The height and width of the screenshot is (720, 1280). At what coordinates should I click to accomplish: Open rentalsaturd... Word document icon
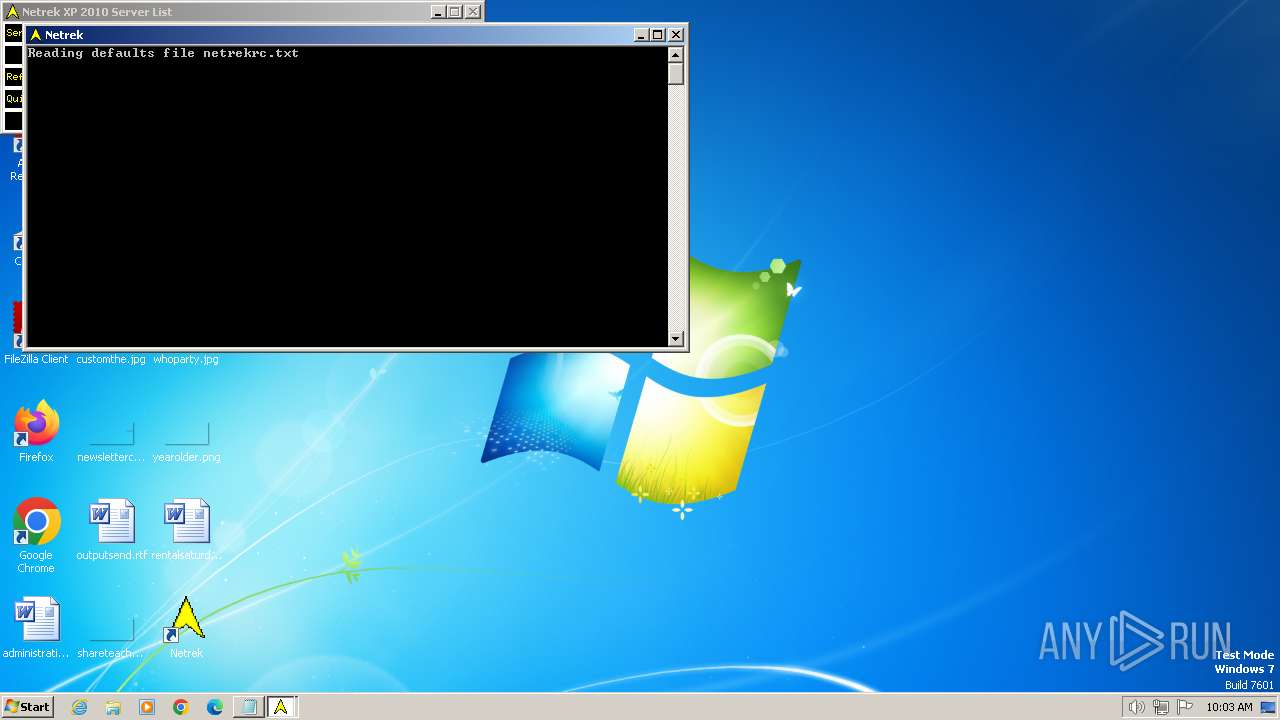coord(186,530)
